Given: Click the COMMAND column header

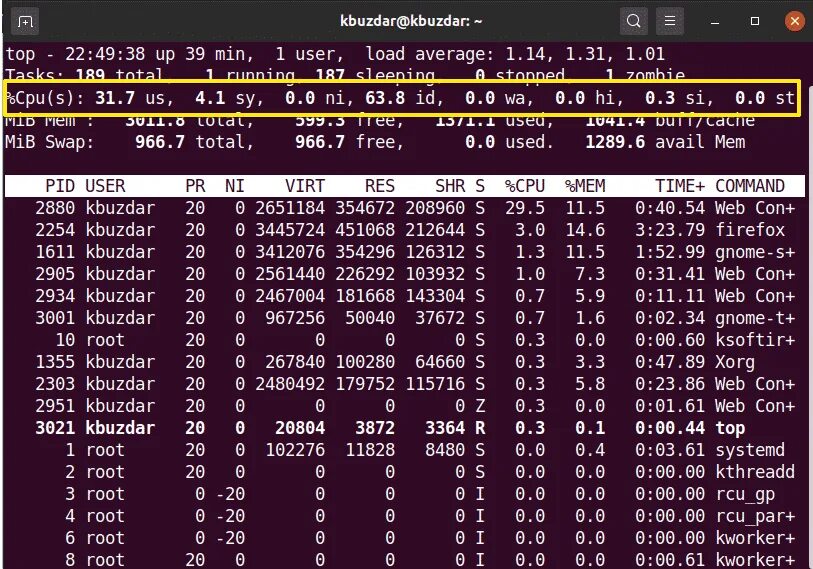Looking at the screenshot, I should tap(750, 186).
